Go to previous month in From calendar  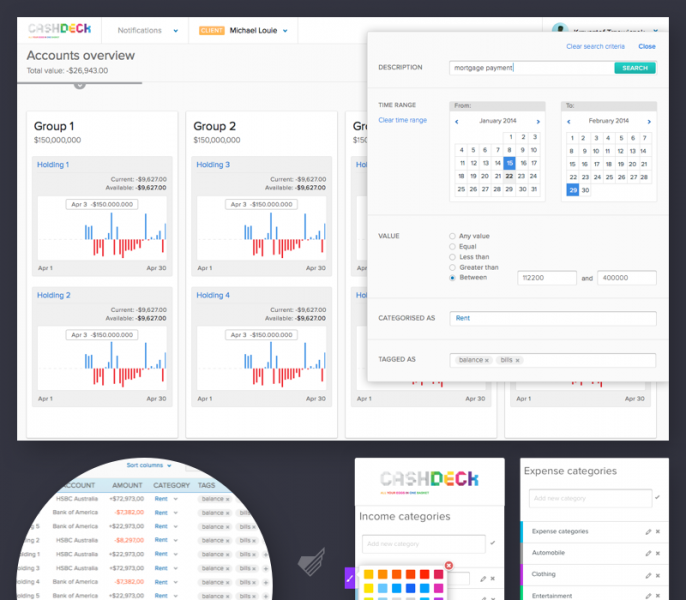tap(456, 122)
